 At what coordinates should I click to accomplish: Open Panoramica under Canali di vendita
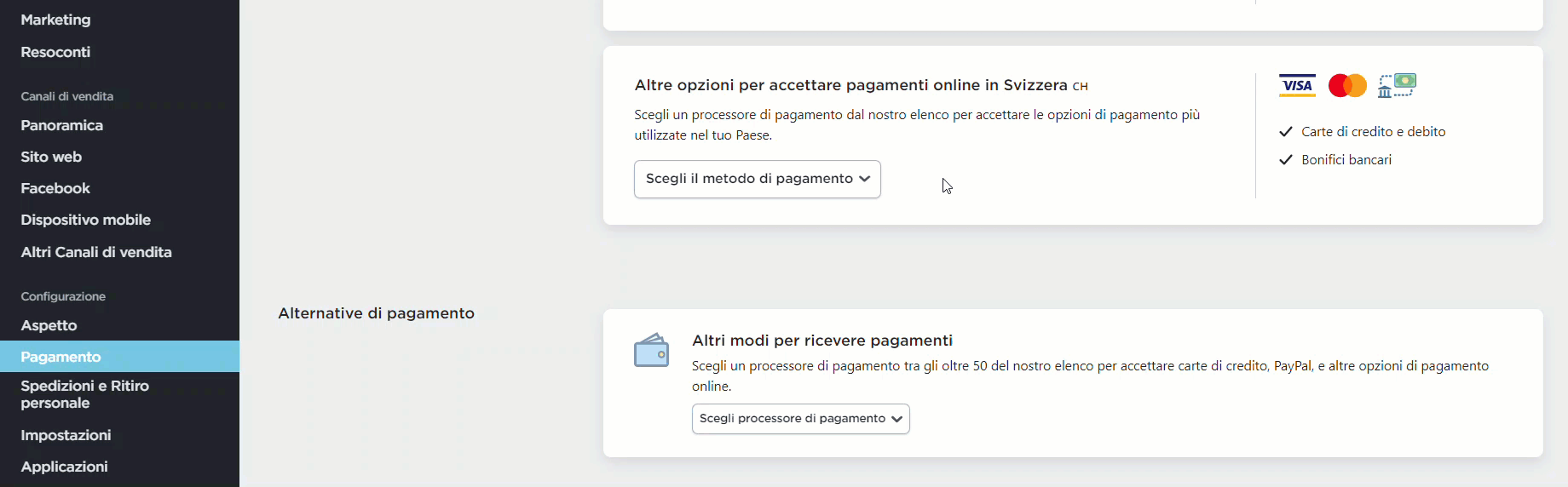coord(62,125)
